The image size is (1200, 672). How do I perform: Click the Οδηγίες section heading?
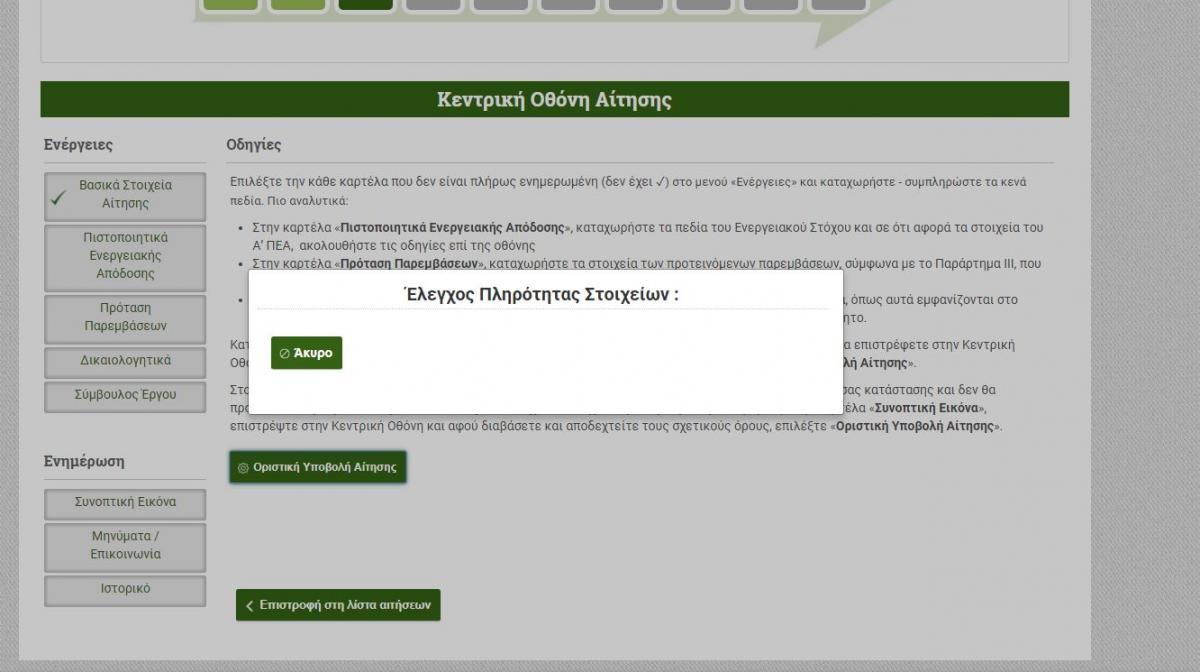pos(254,145)
